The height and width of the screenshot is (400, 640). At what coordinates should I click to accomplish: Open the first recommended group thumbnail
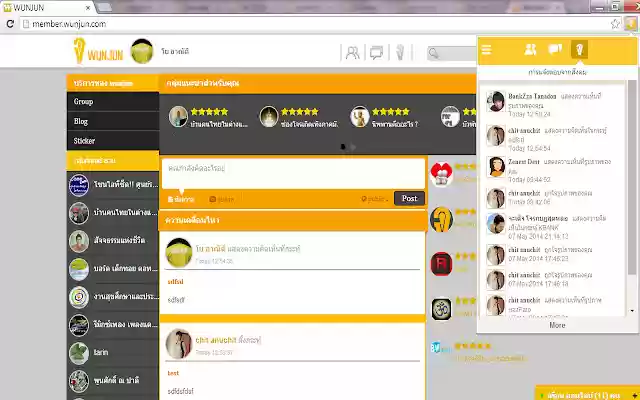pos(178,117)
